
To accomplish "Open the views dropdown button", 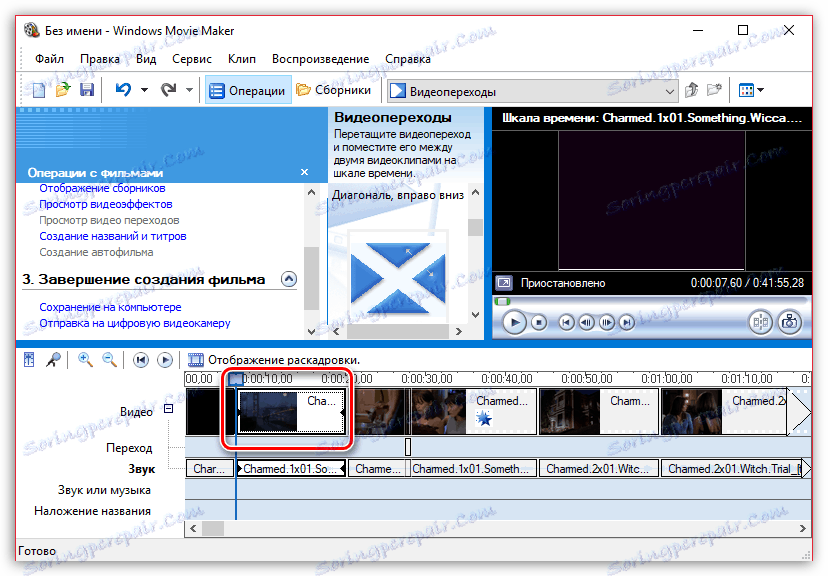I will point(751,90).
